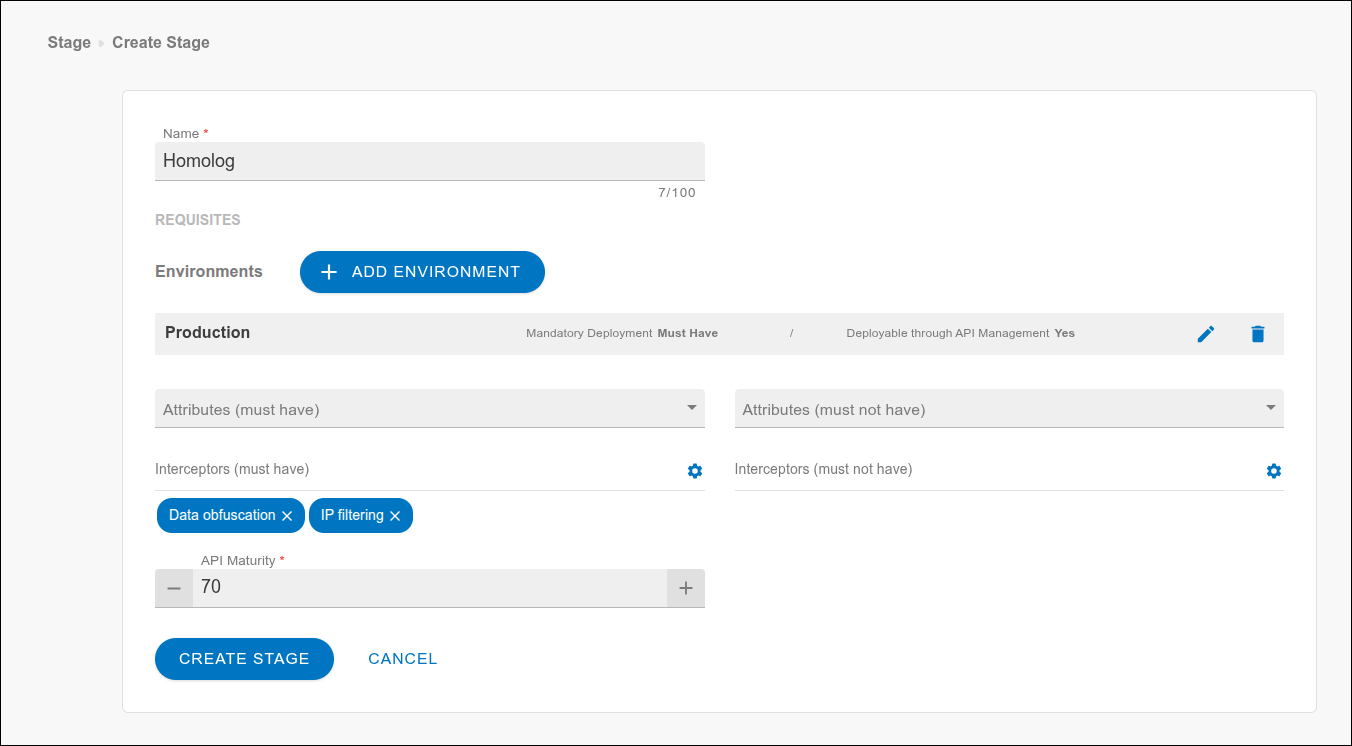Image resolution: width=1352 pixels, height=746 pixels.
Task: Open settings gear for Interceptors (must not have)
Action: pos(1273,471)
